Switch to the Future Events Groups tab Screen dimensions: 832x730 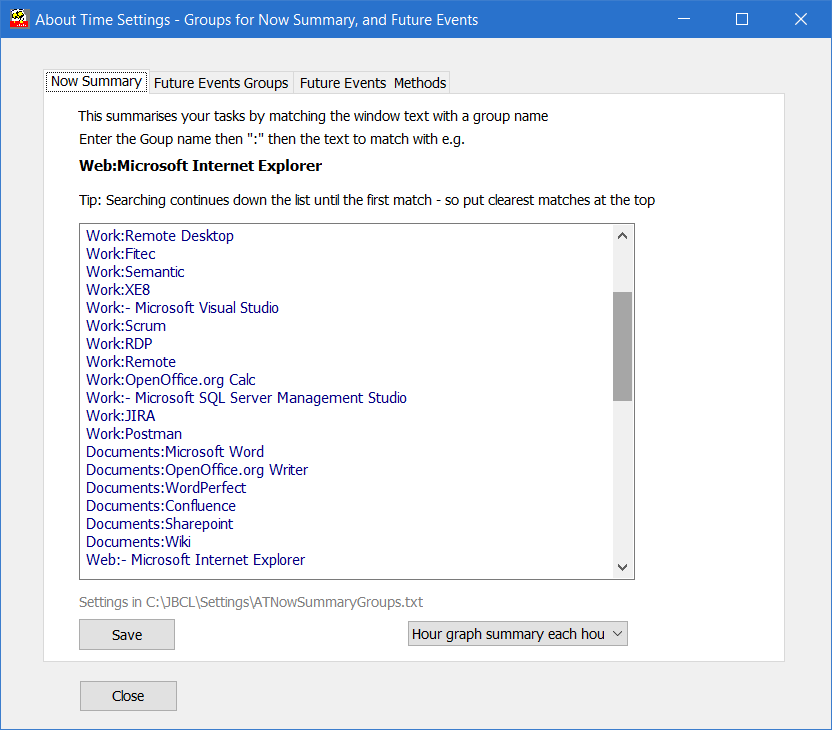220,83
